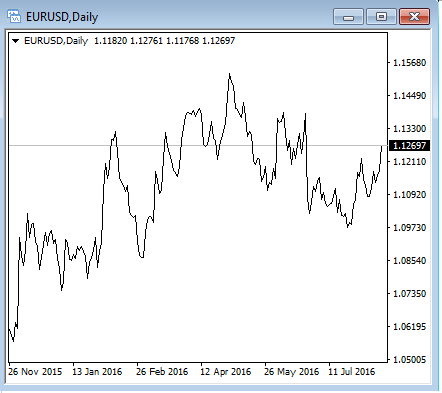The height and width of the screenshot is (393, 442).
Task: Select the 26 May 2016 date marker
Action: tap(291, 372)
